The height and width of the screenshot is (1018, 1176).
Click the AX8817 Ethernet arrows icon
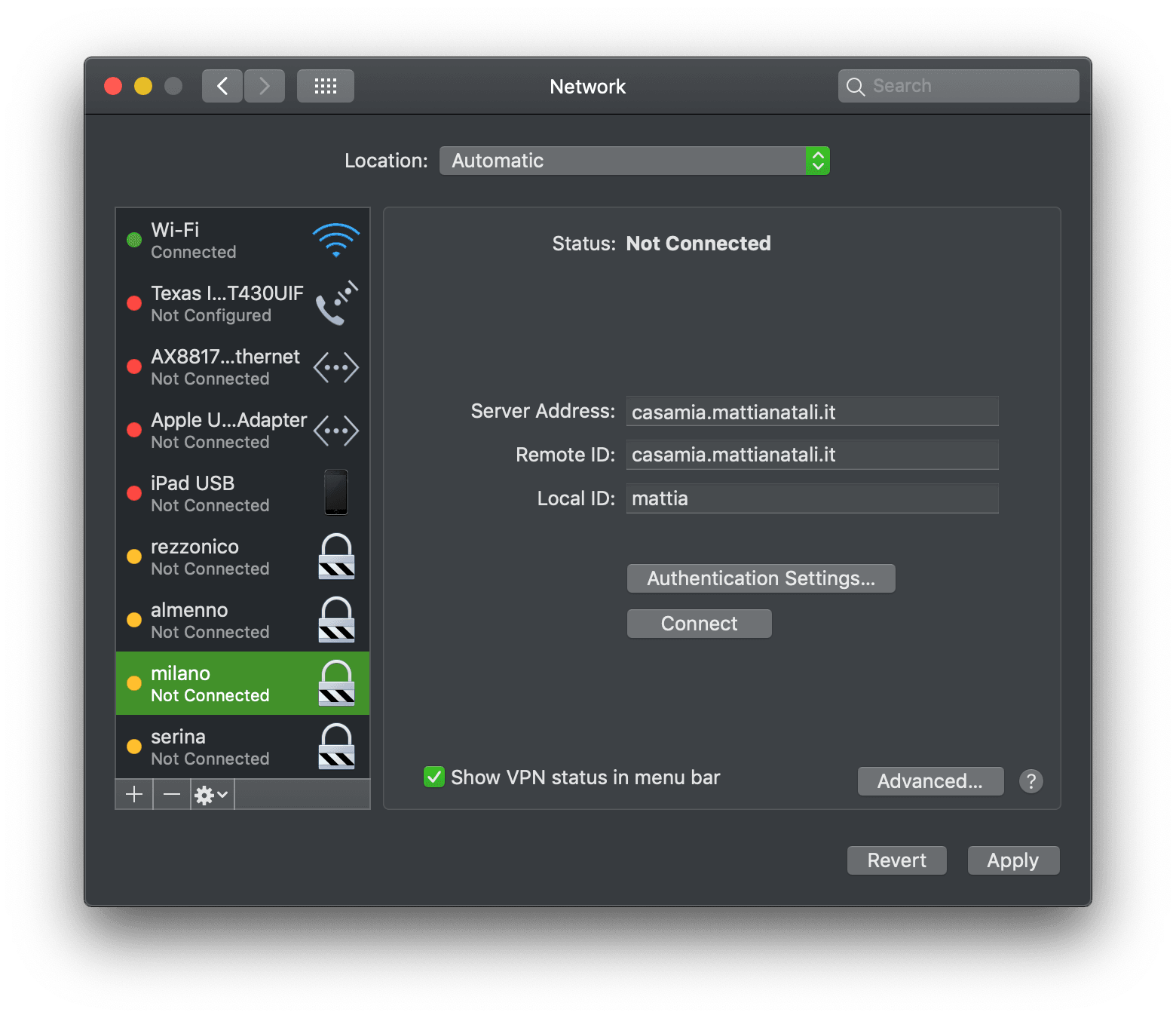click(336, 367)
